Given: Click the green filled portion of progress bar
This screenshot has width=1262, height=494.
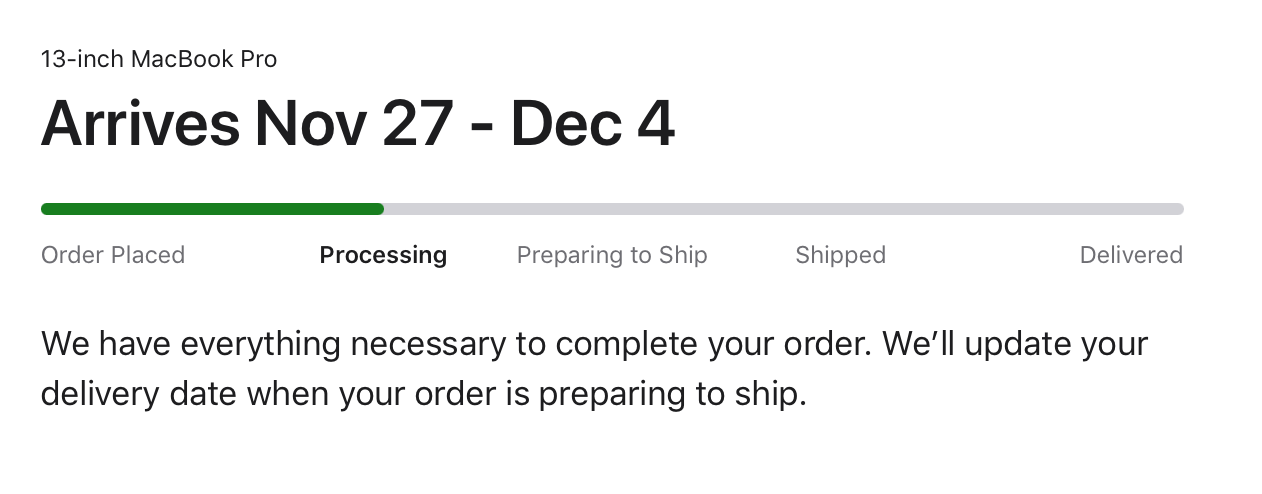Looking at the screenshot, I should [x=212, y=209].
